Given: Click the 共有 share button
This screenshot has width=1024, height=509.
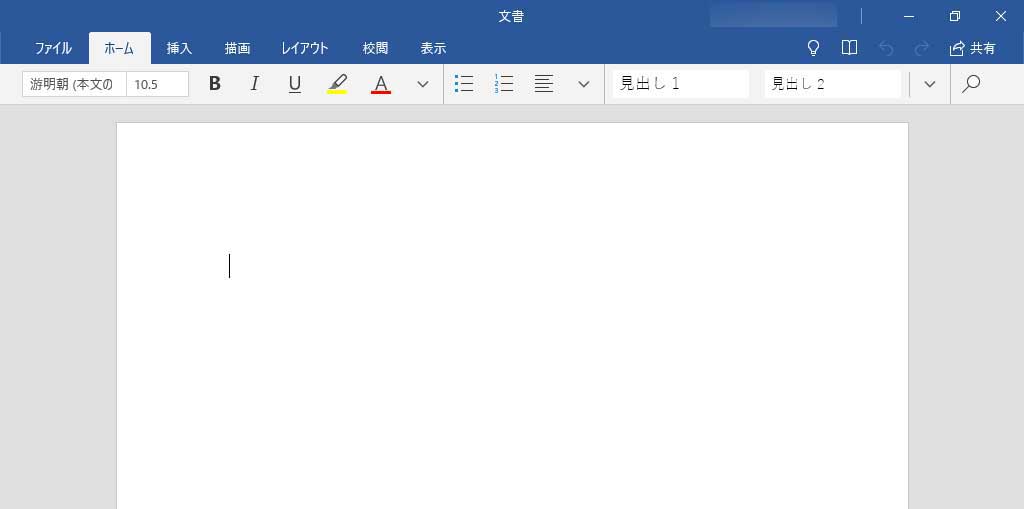Looking at the screenshot, I should (973, 48).
